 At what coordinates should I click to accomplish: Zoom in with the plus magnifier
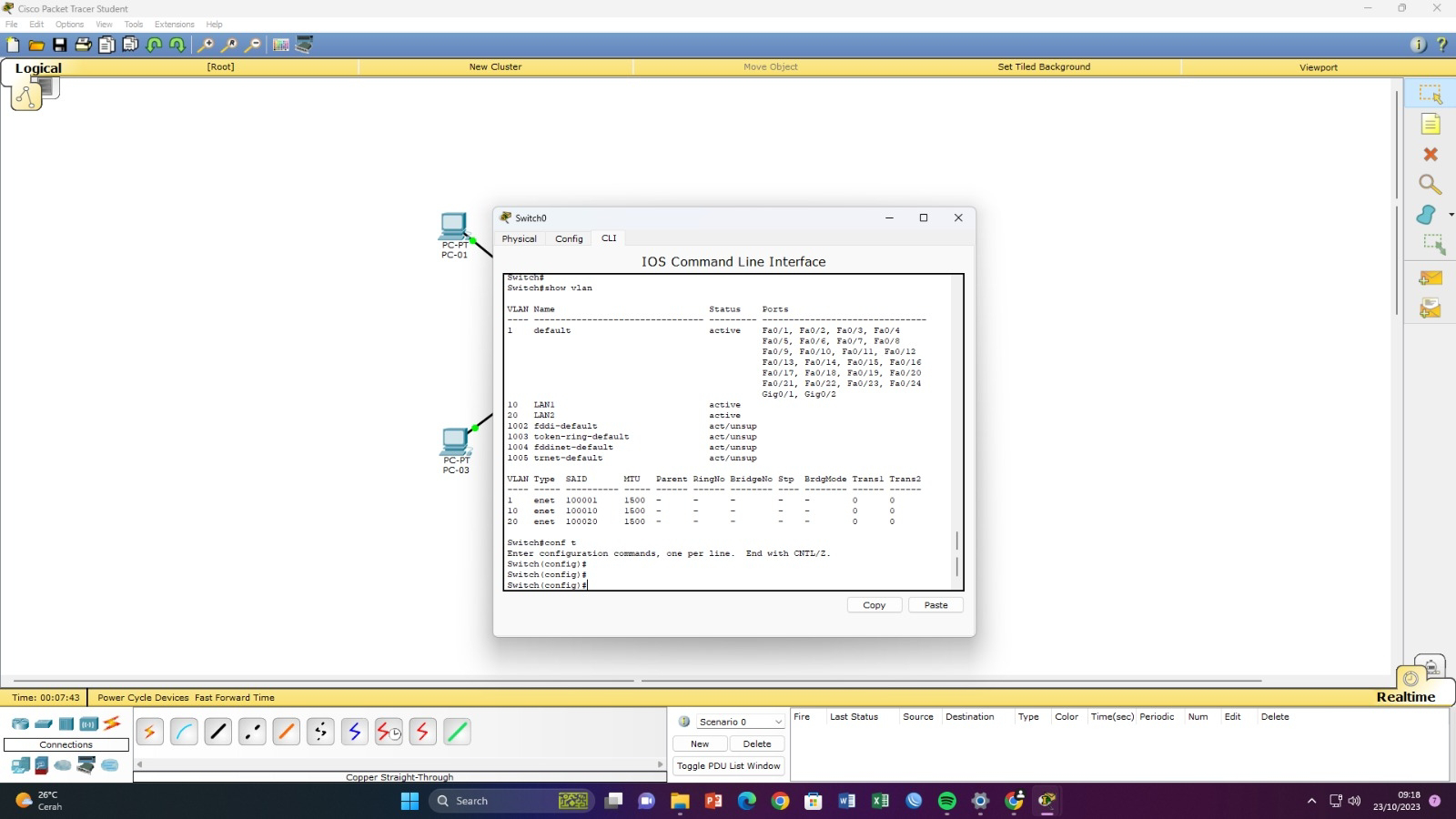pyautogui.click(x=206, y=45)
